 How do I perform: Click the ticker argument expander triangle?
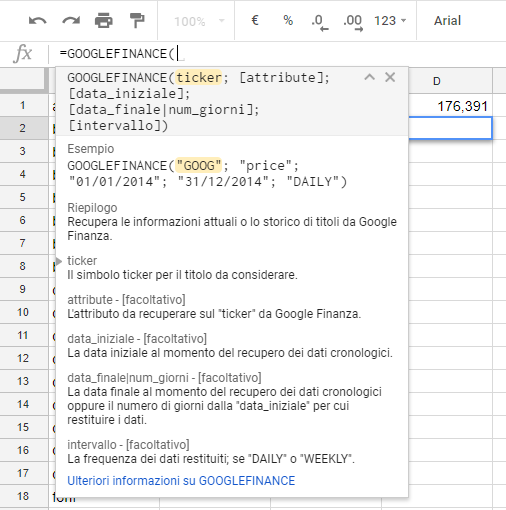pos(59,261)
